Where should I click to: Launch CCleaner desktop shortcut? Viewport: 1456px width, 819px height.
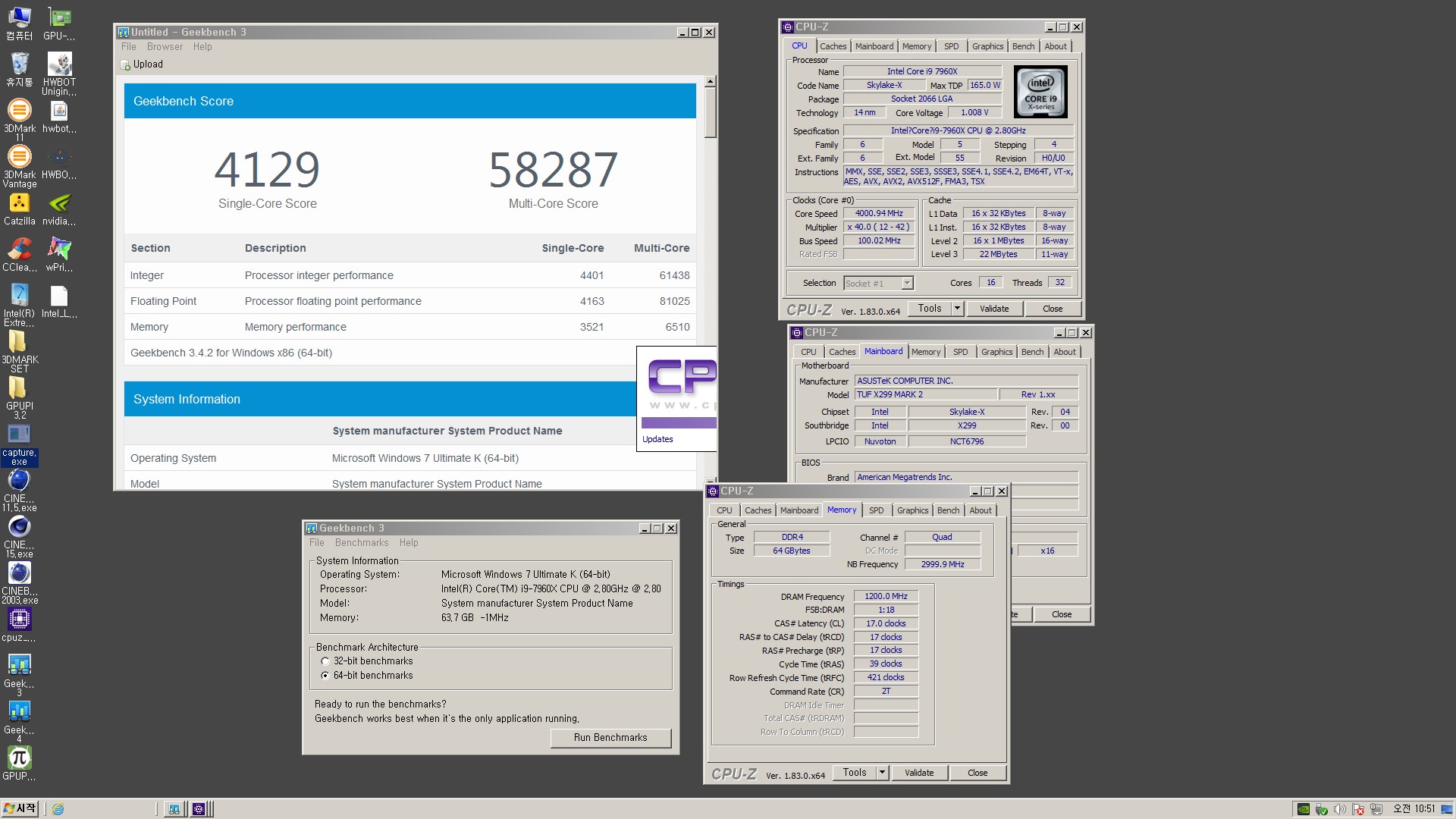(x=19, y=255)
